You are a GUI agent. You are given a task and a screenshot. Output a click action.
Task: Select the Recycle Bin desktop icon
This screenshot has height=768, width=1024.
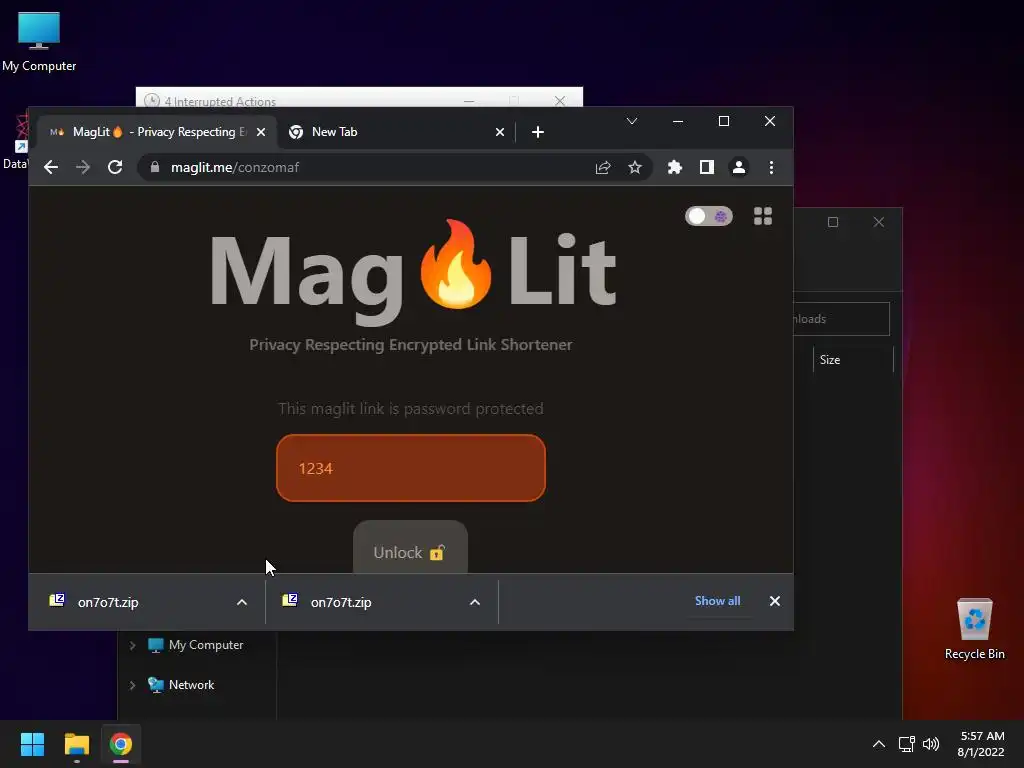click(974, 628)
